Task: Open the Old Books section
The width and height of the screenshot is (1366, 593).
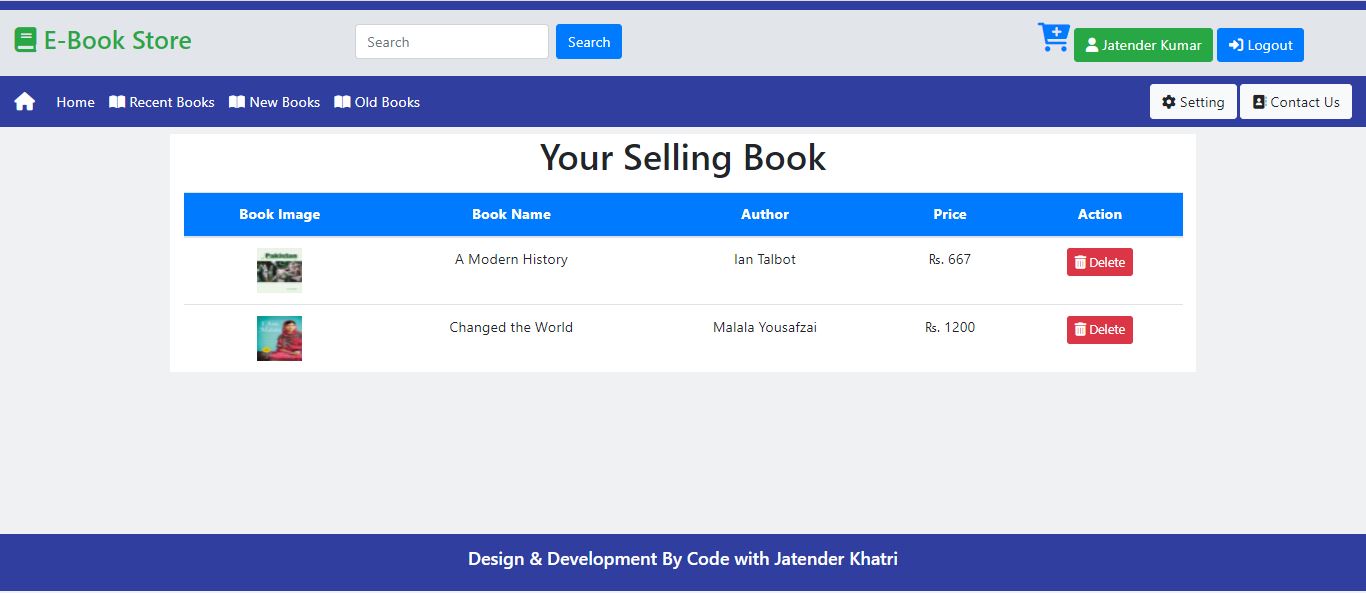Action: (x=377, y=101)
